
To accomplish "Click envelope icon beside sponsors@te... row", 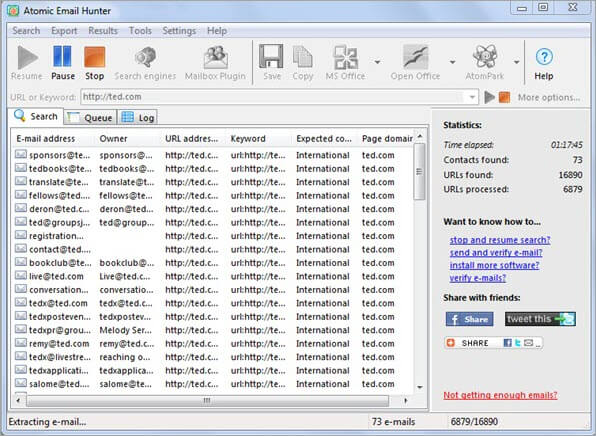I will (x=21, y=154).
